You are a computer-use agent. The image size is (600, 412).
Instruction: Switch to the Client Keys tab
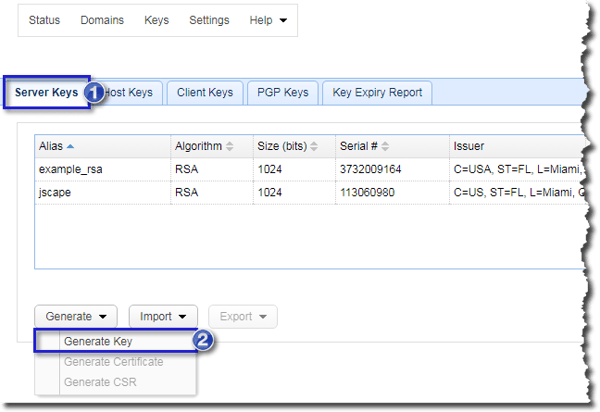tap(205, 93)
